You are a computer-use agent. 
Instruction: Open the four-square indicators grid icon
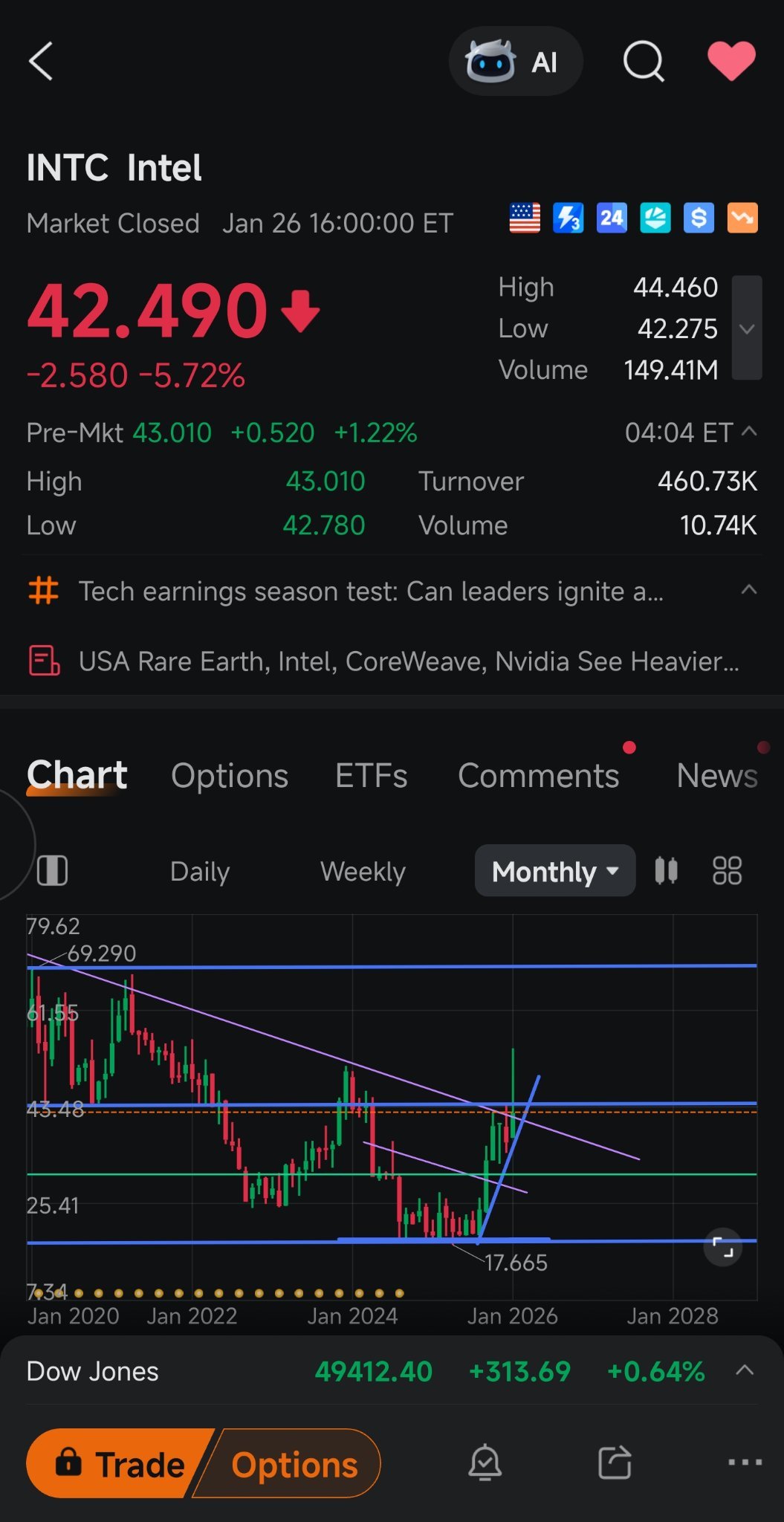pos(728,870)
